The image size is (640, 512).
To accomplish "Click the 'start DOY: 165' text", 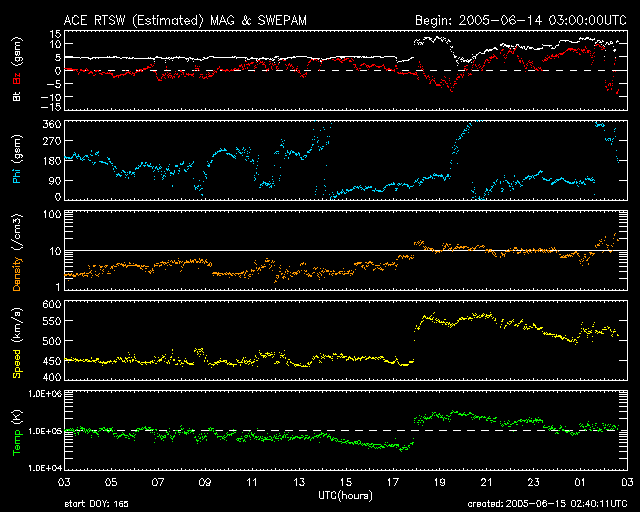I will 96,504.
